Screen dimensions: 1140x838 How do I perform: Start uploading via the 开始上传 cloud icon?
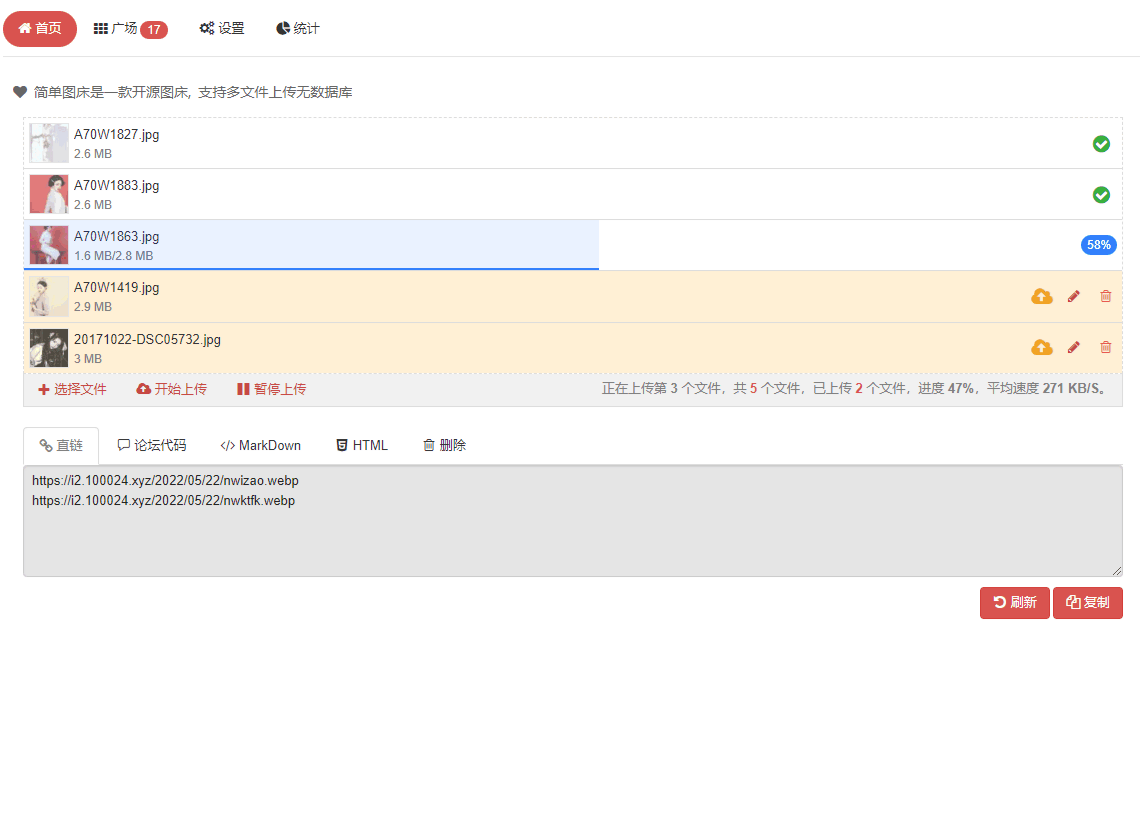(x=171, y=389)
